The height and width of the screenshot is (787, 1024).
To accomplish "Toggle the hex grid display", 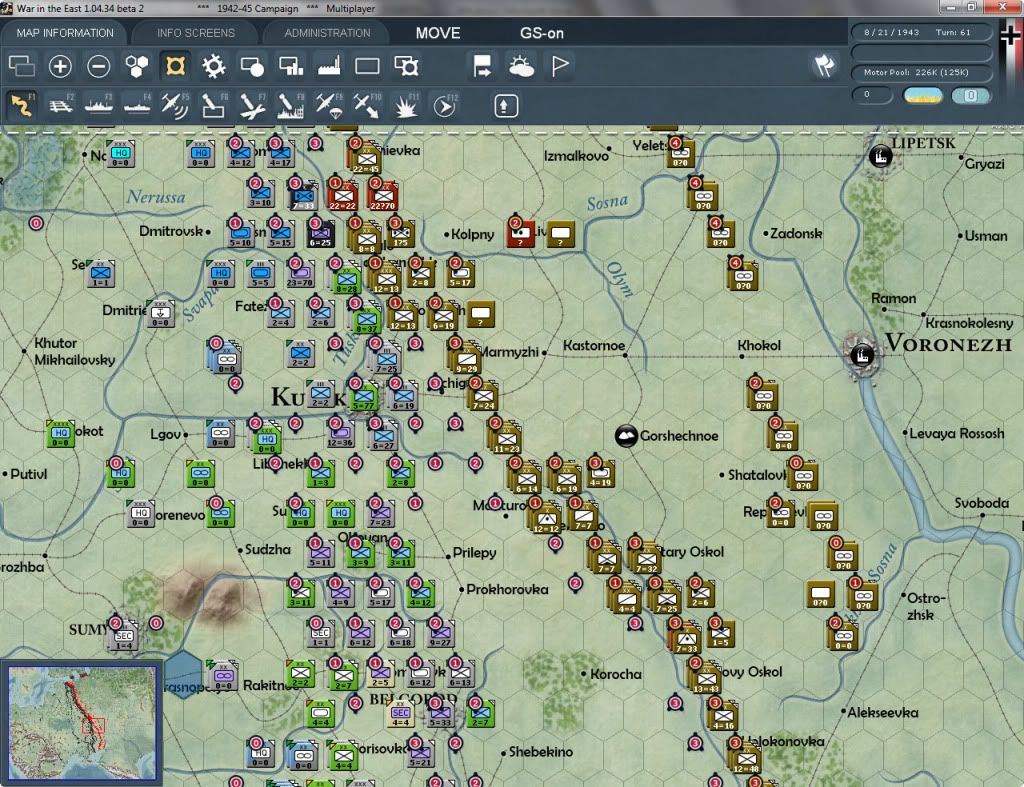I will click(x=137, y=66).
